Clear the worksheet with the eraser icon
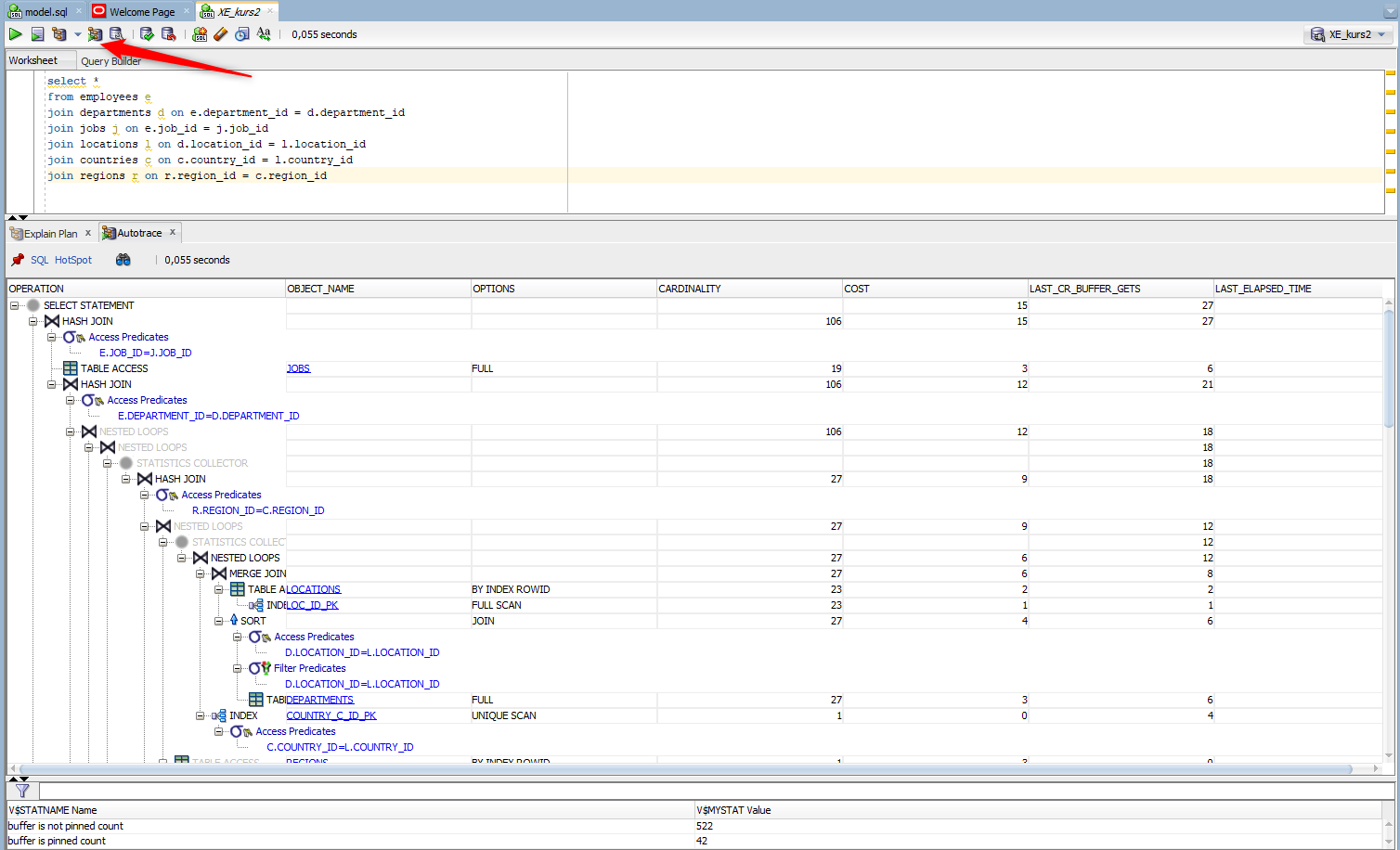Screen dimensions: 1400x850 (220, 34)
